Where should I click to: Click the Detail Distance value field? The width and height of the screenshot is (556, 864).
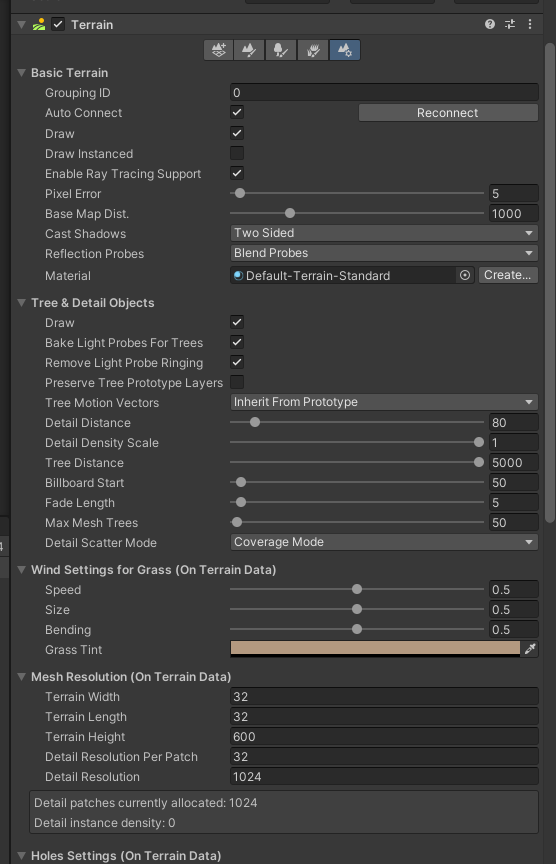[514, 423]
